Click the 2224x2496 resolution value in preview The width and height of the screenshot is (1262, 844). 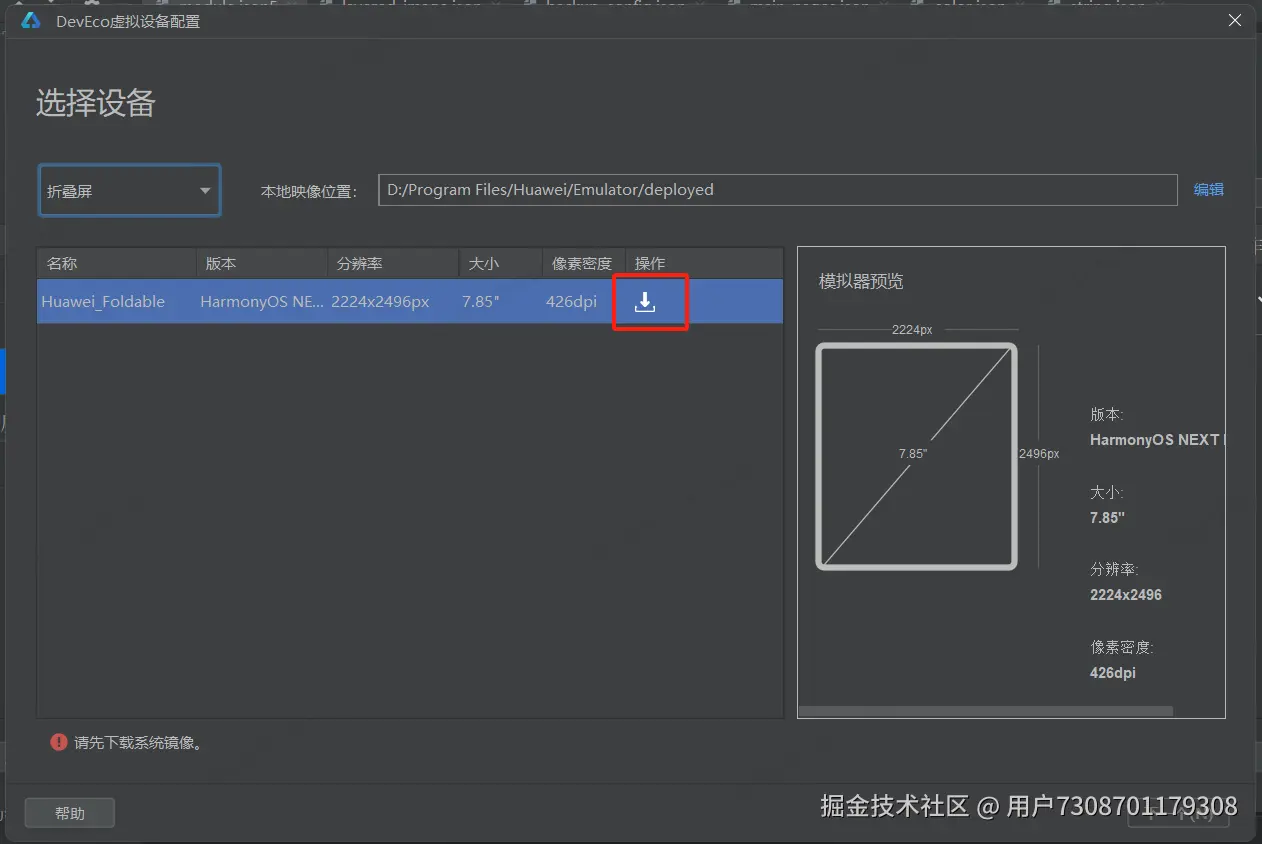click(1126, 594)
